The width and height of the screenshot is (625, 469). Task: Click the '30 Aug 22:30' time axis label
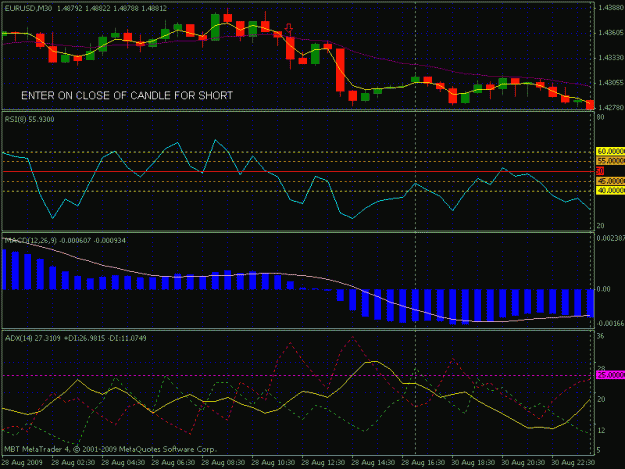point(573,463)
